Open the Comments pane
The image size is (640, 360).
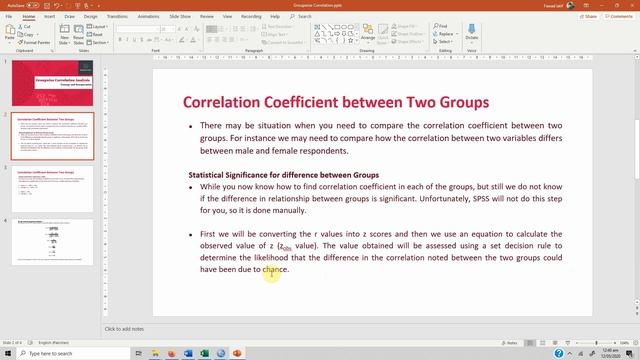click(619, 17)
